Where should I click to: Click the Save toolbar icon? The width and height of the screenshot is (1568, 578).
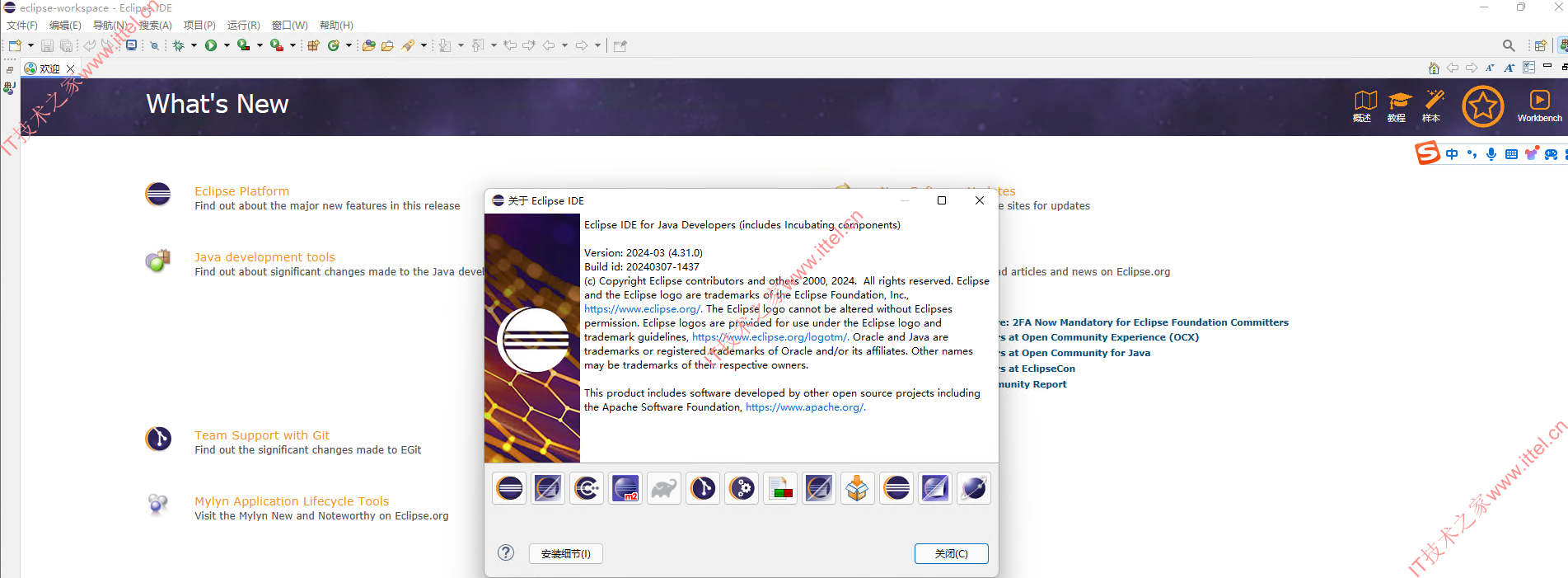47,45
